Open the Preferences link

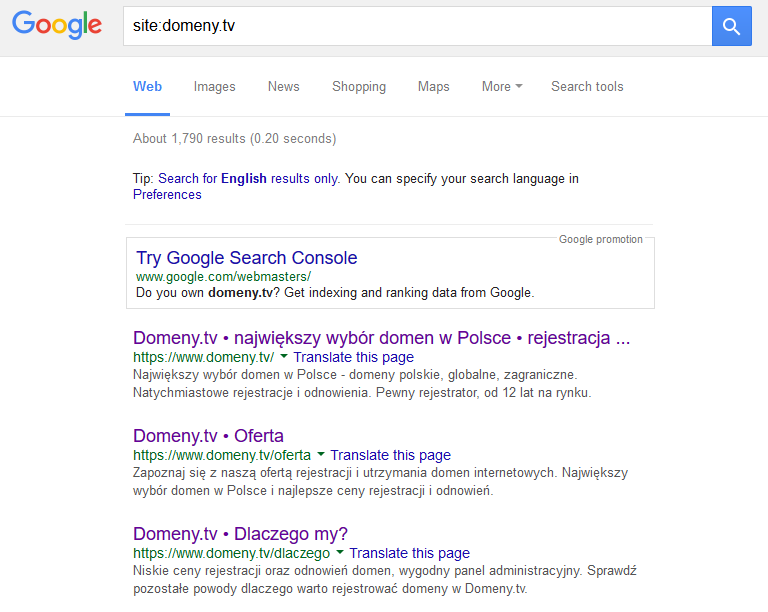pos(167,195)
